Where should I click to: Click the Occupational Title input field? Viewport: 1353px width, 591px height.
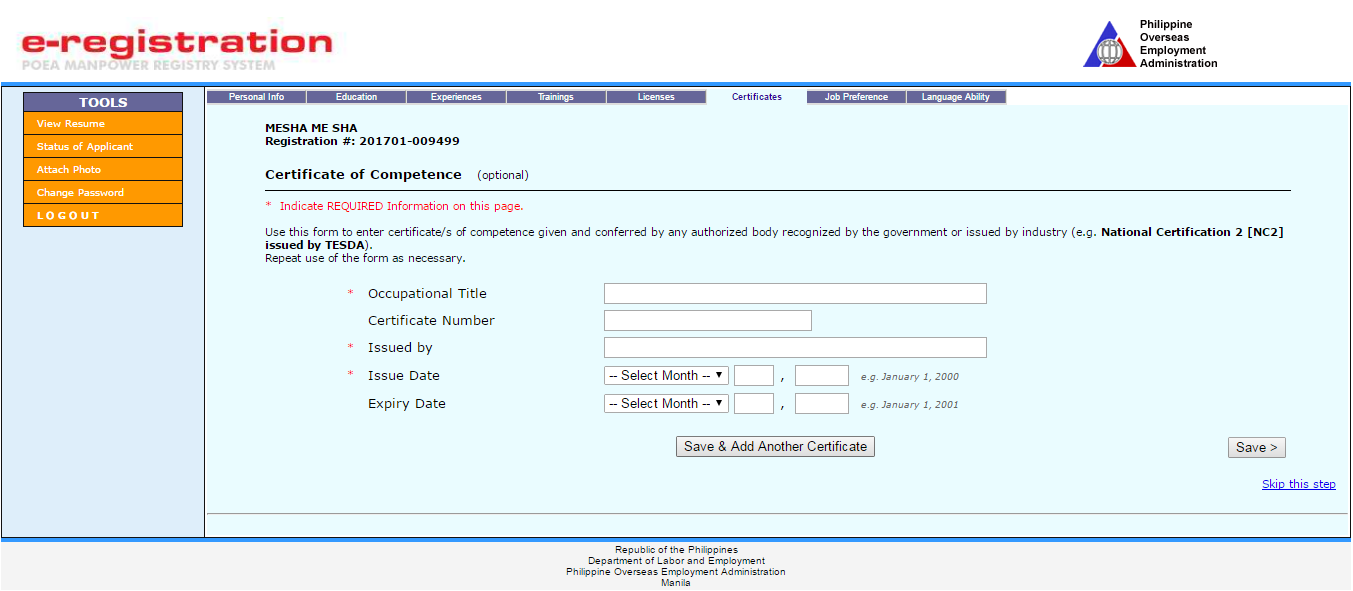point(794,293)
